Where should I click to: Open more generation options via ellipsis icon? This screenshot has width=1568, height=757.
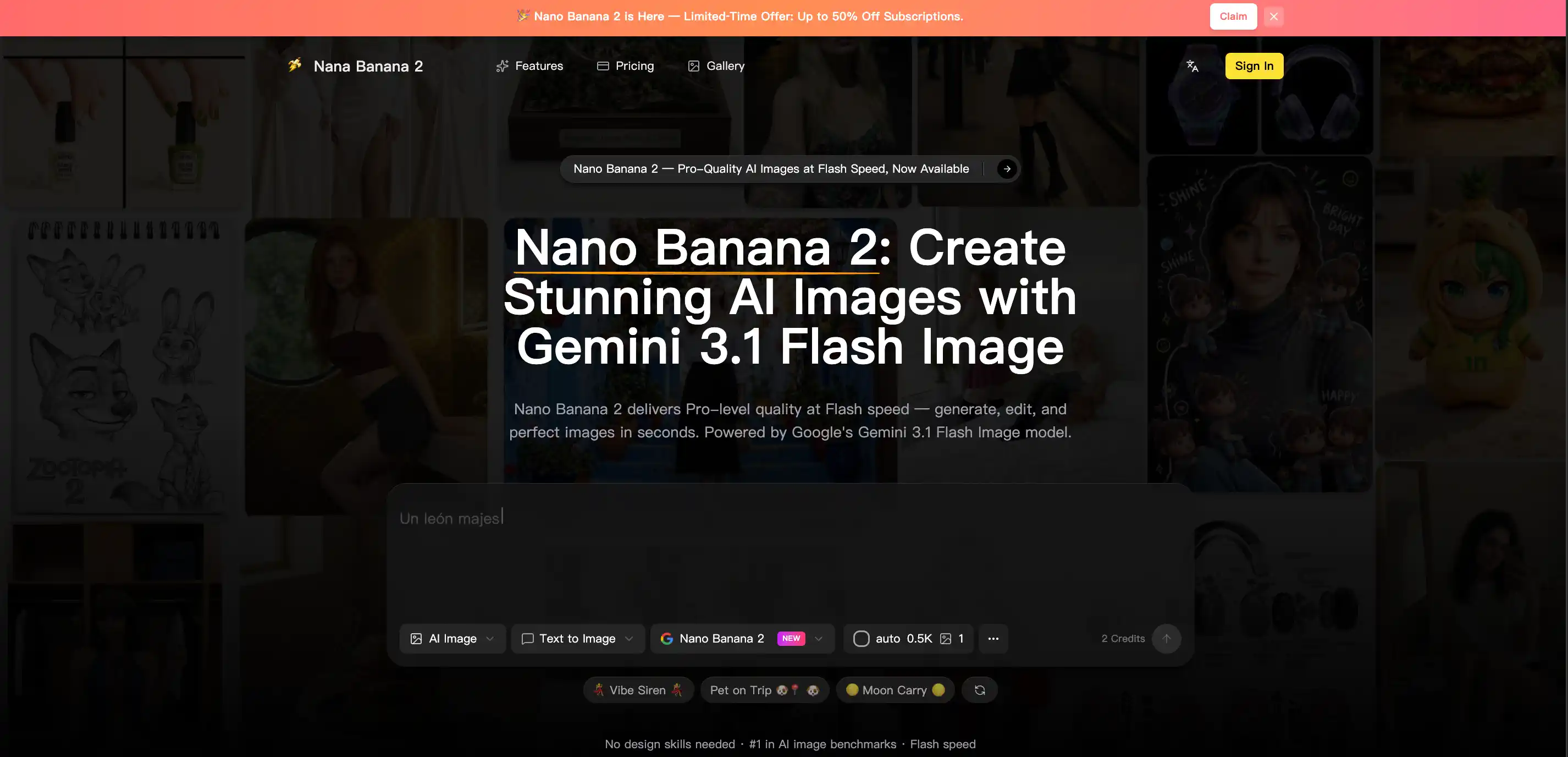[993, 638]
